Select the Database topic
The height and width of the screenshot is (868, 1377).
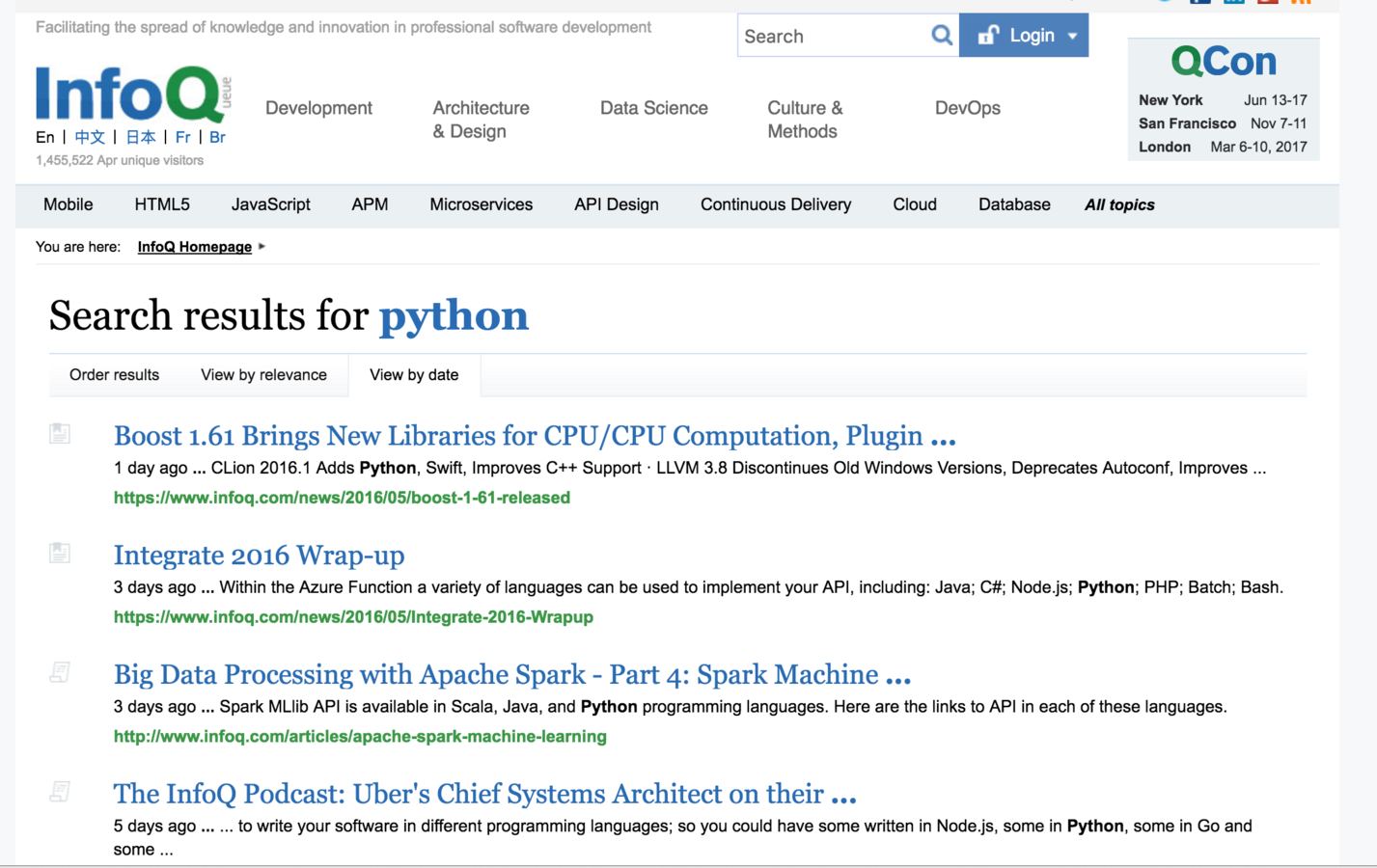(1014, 204)
